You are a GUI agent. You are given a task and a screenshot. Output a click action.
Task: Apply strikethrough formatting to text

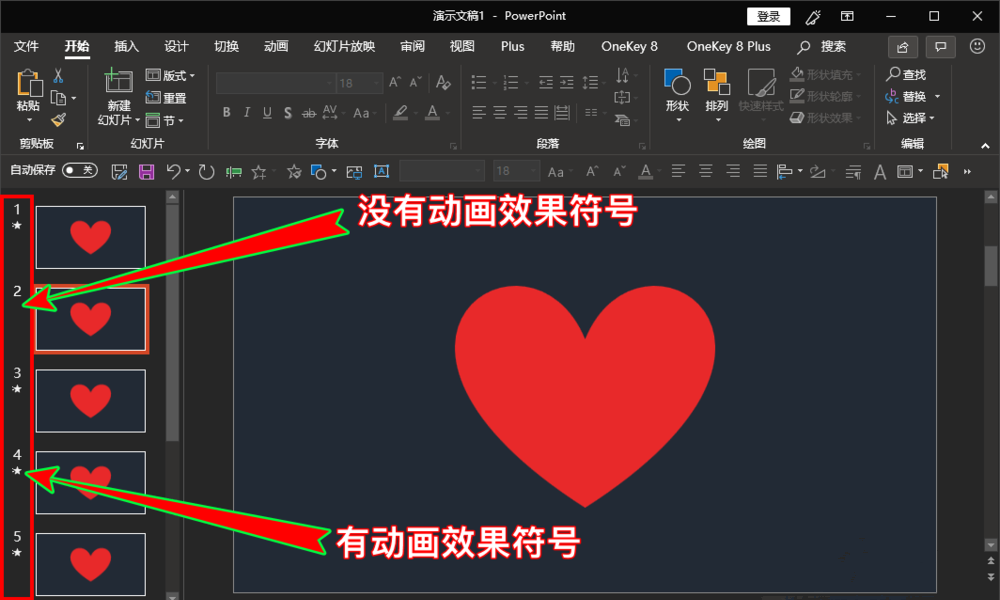pyautogui.click(x=308, y=113)
